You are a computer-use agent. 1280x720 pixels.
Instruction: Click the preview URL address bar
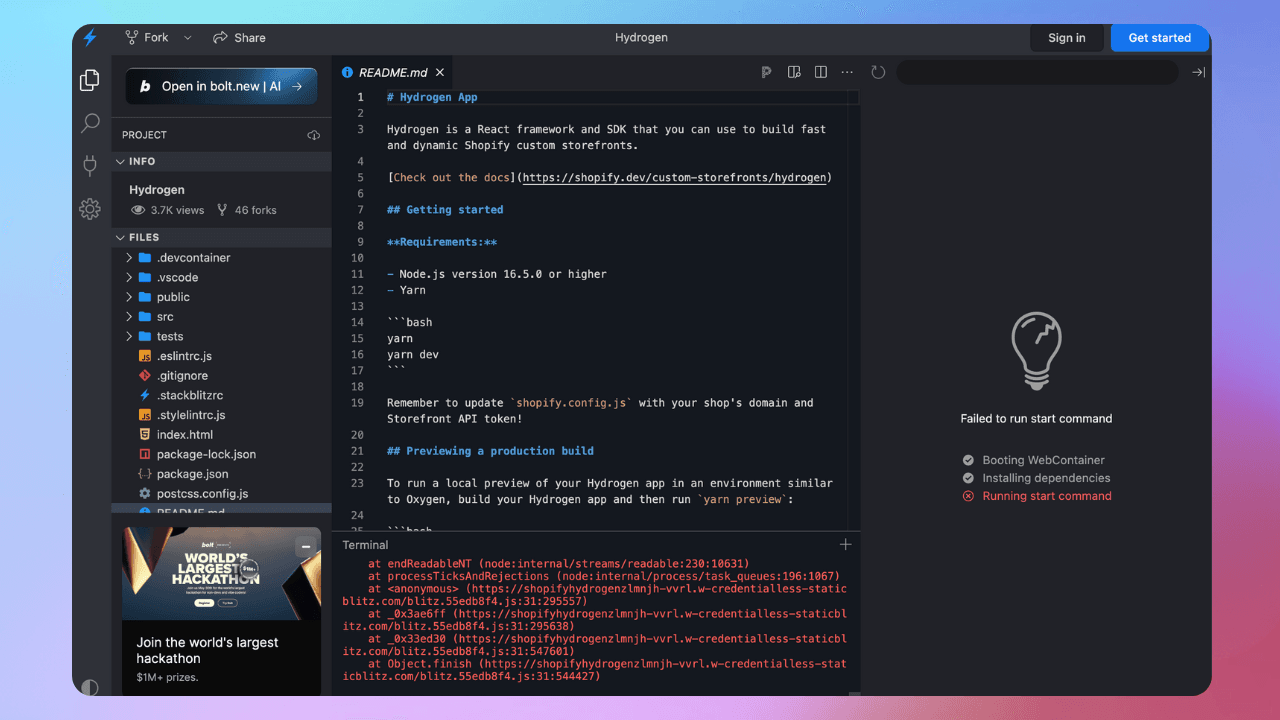[x=1037, y=72]
